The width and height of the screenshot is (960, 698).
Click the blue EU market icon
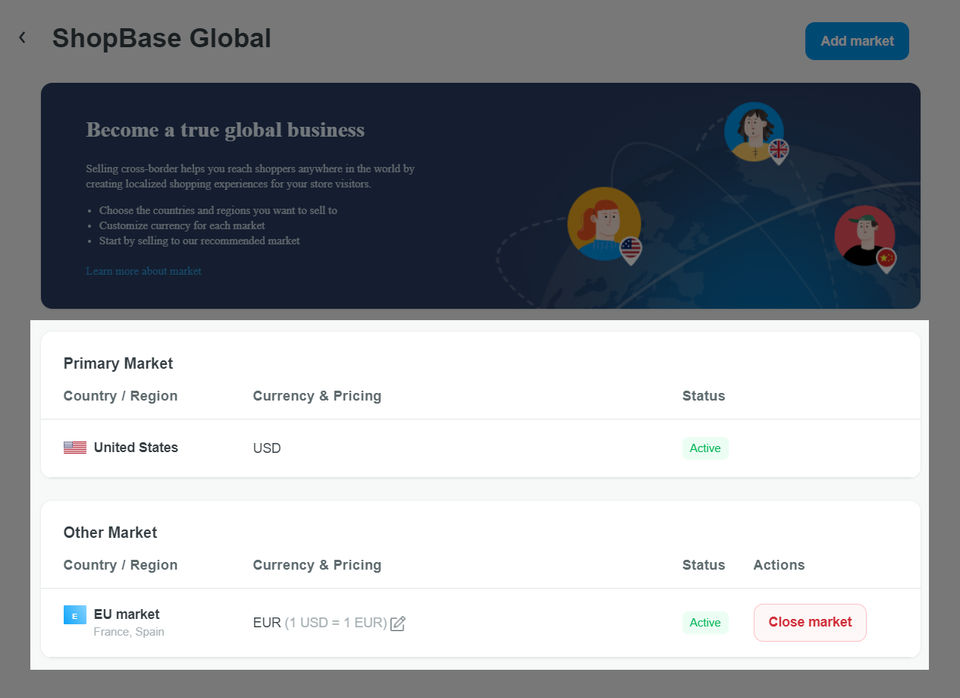75,615
